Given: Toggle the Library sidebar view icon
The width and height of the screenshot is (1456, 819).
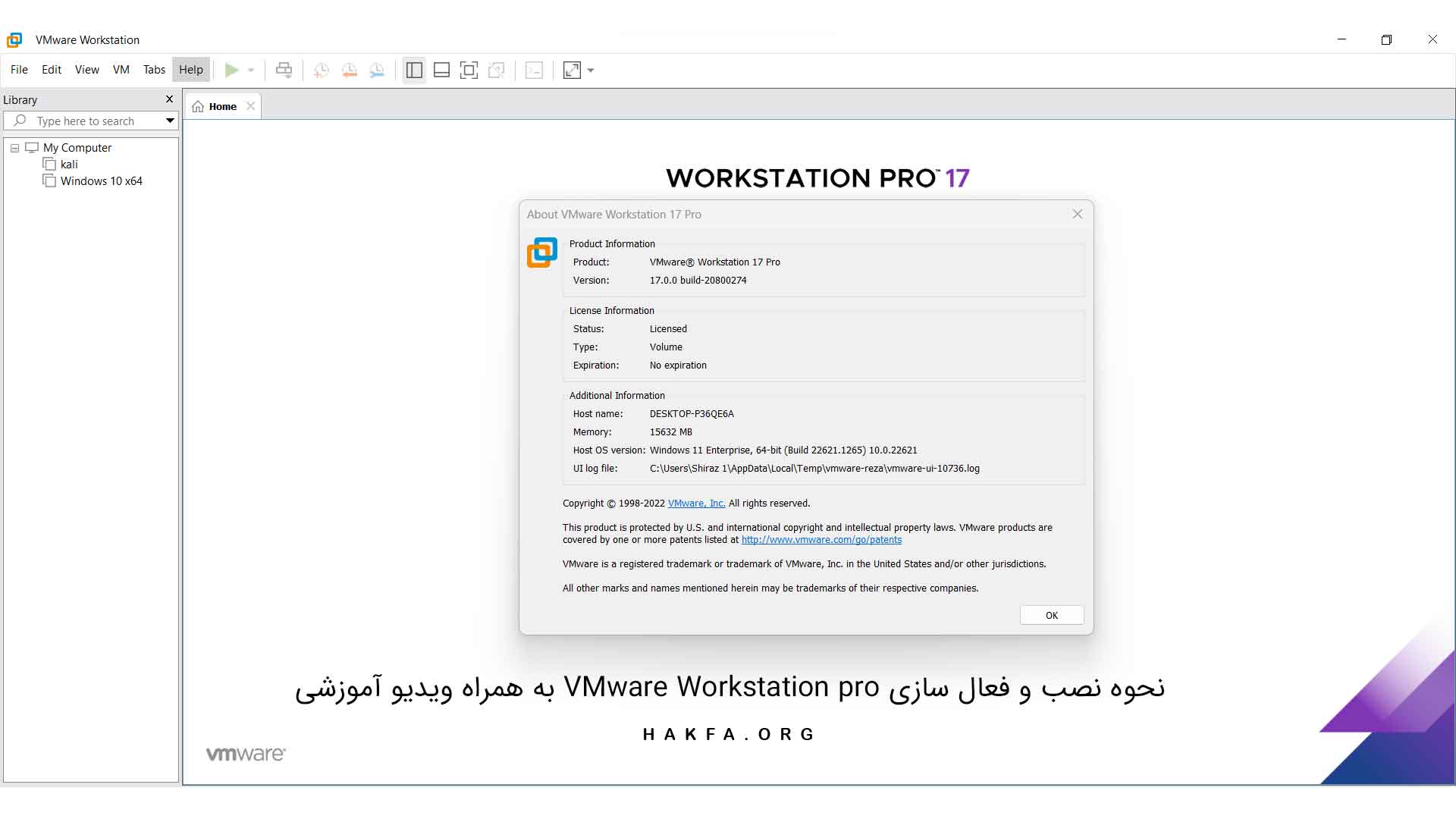Looking at the screenshot, I should tap(414, 71).
